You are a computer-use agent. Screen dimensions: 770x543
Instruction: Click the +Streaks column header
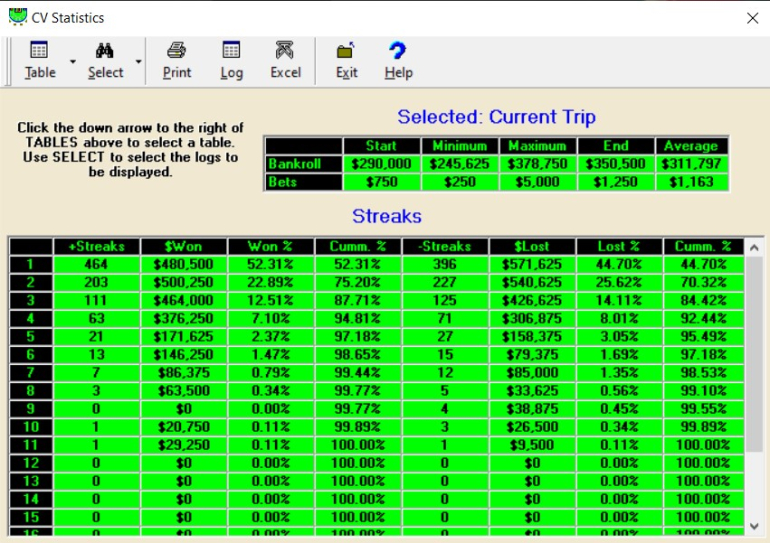[x=96, y=246]
